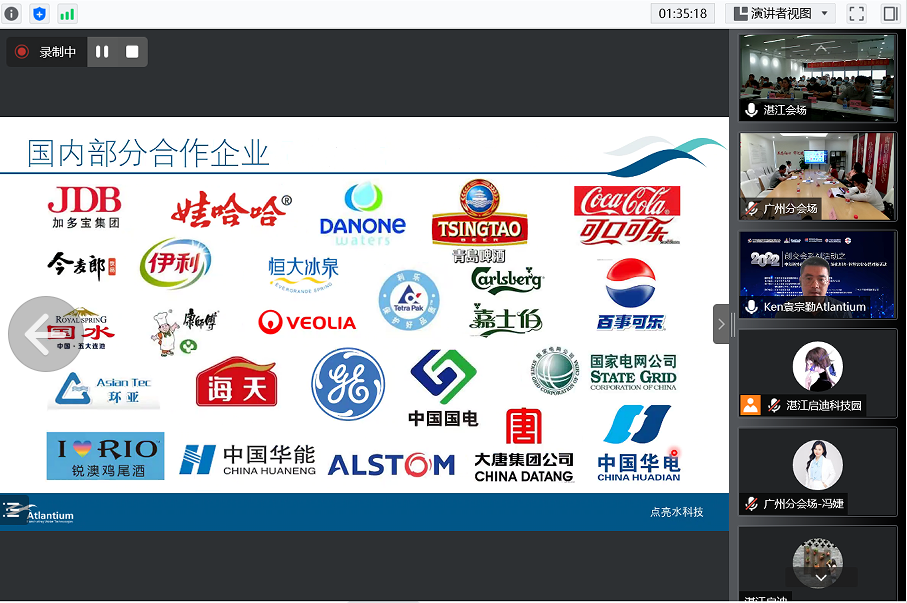Pause the recording
907x603 pixels.
(x=102, y=52)
